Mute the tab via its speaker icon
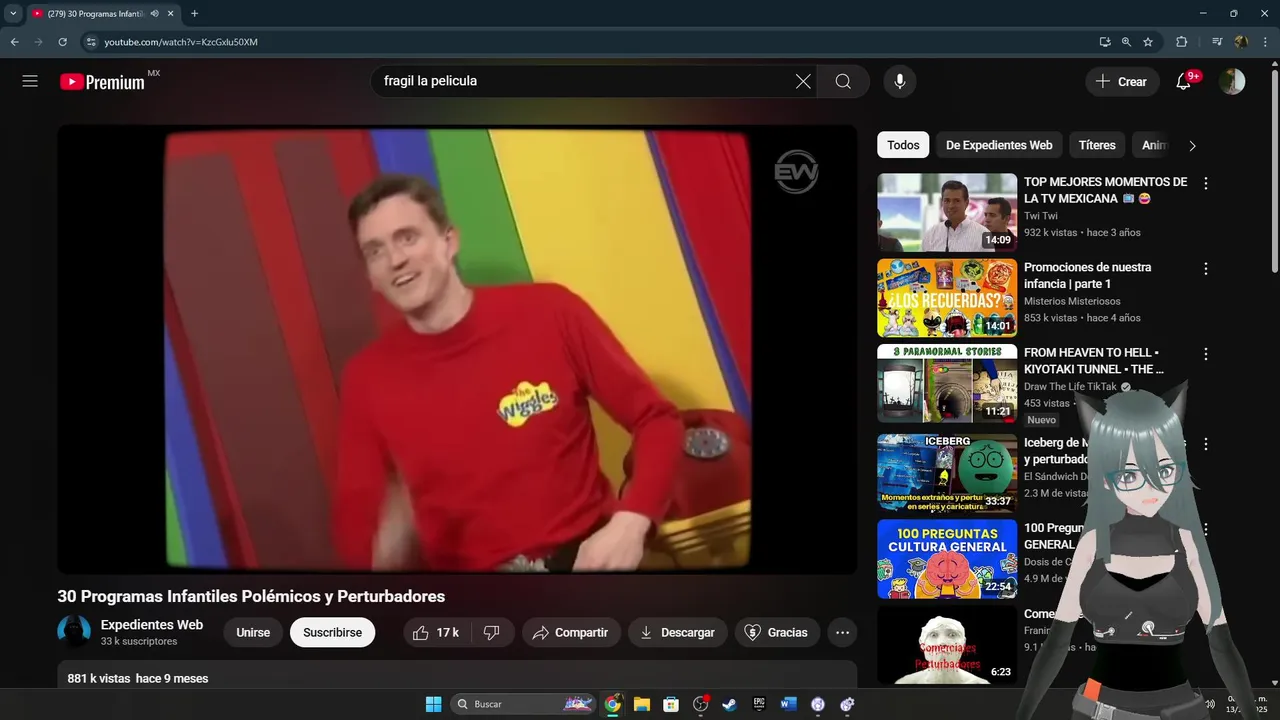1280x720 pixels. pyautogui.click(x=154, y=14)
